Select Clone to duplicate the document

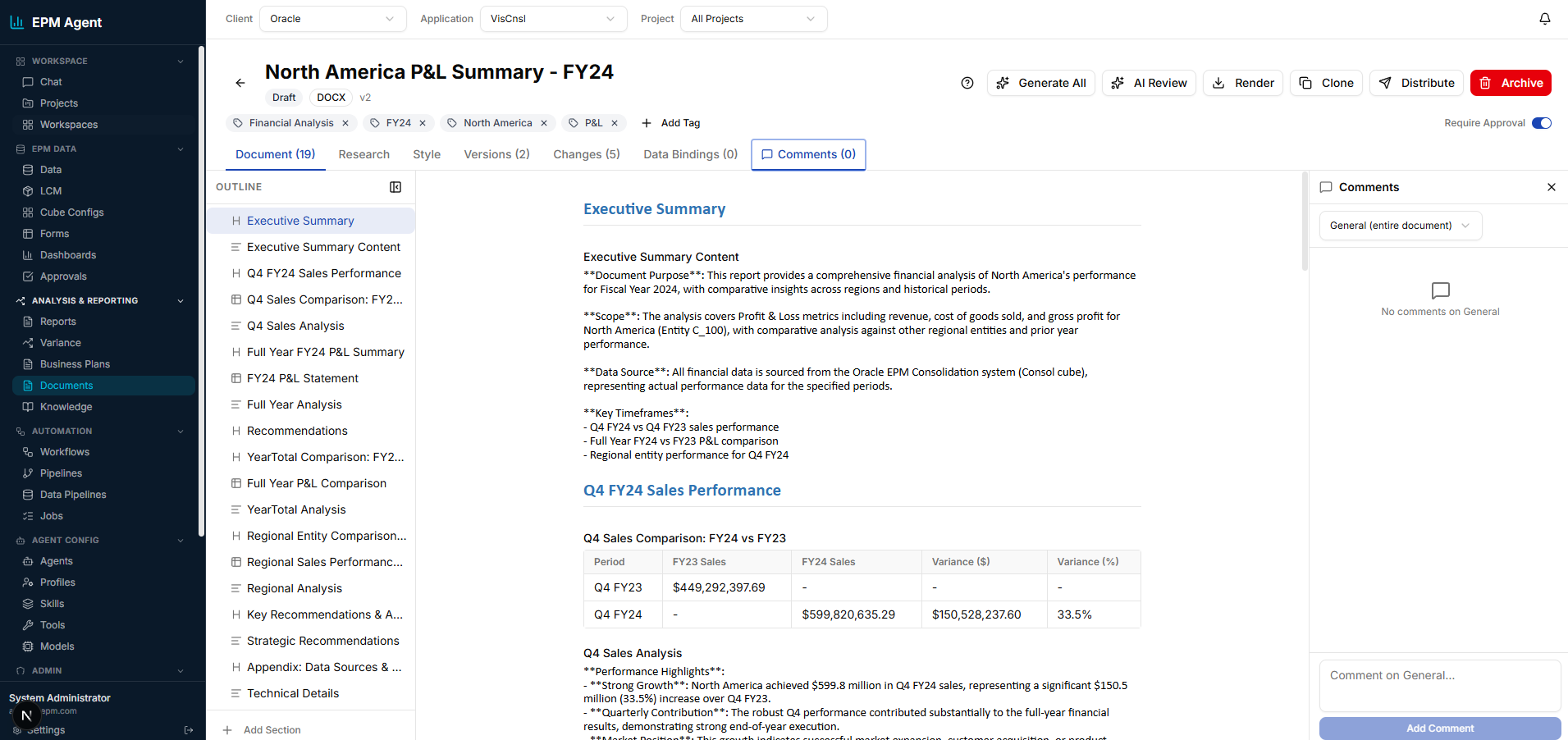[x=1326, y=83]
